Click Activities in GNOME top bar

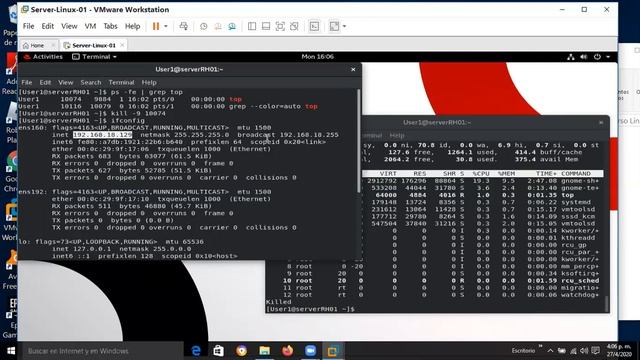pyautogui.click(x=44, y=57)
